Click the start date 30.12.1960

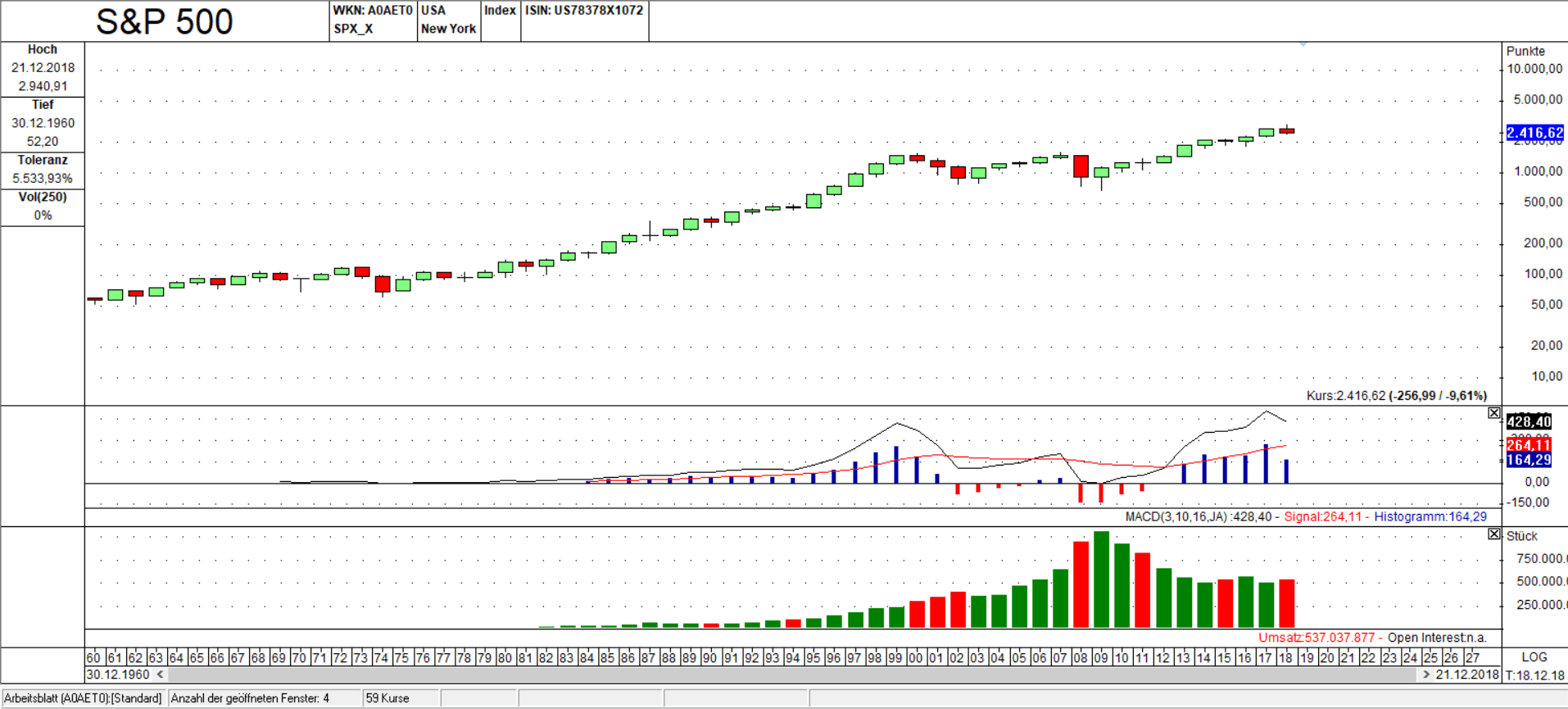[x=118, y=675]
